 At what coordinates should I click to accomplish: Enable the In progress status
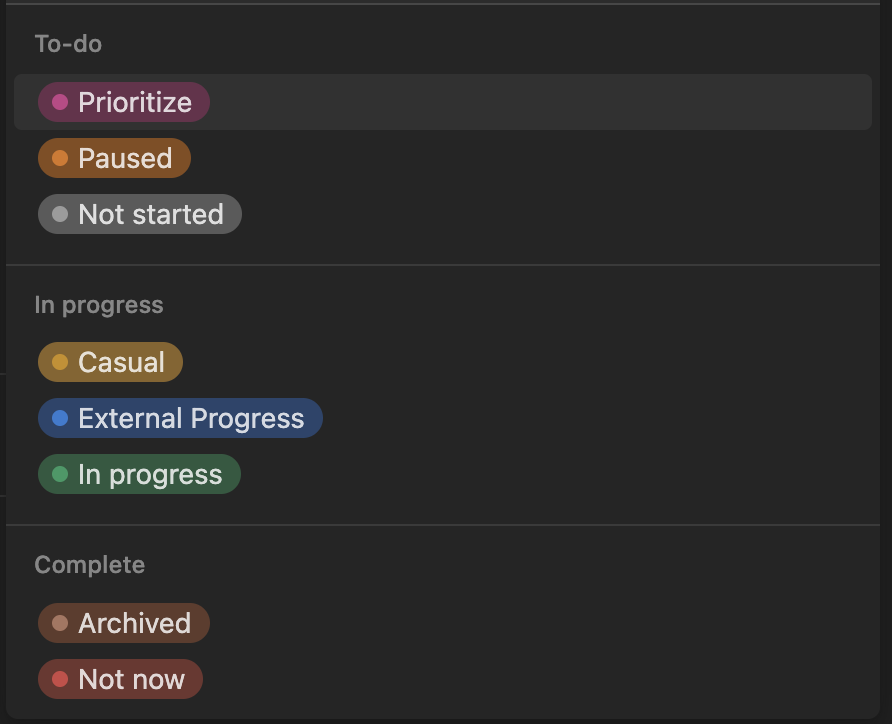[x=139, y=474]
